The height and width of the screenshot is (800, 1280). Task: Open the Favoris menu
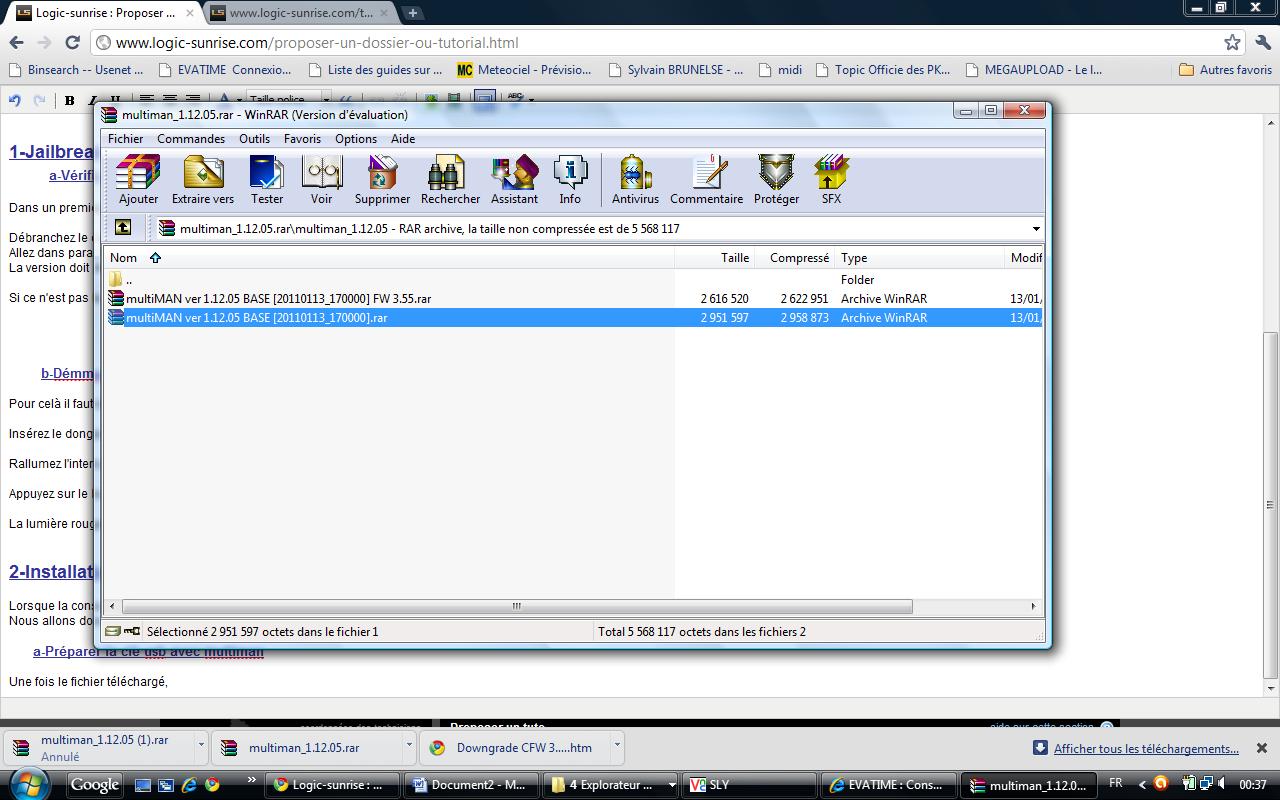tap(302, 139)
